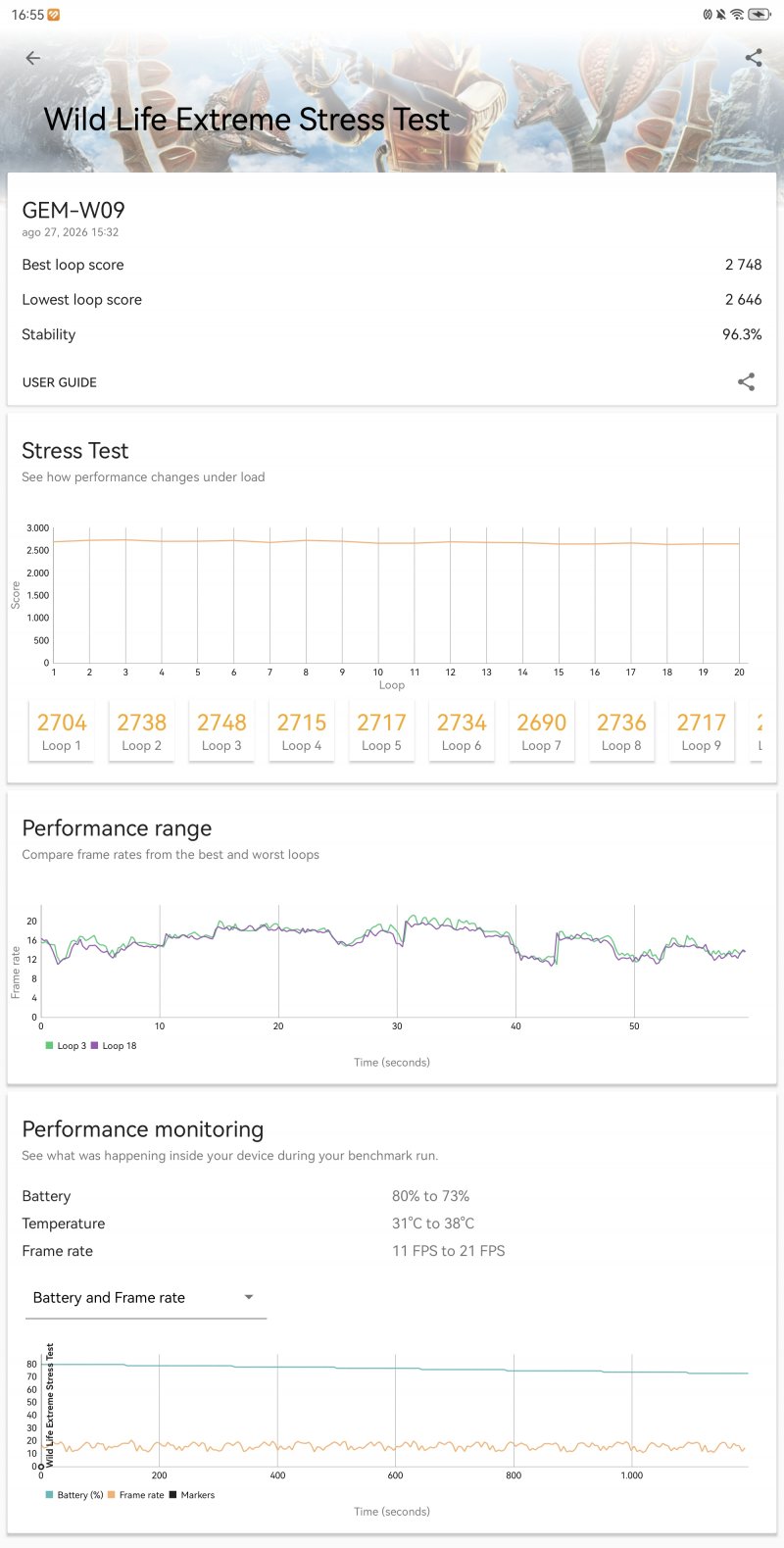Toggle Loop 18 purple legend entry
The image size is (784, 1548).
114,1046
